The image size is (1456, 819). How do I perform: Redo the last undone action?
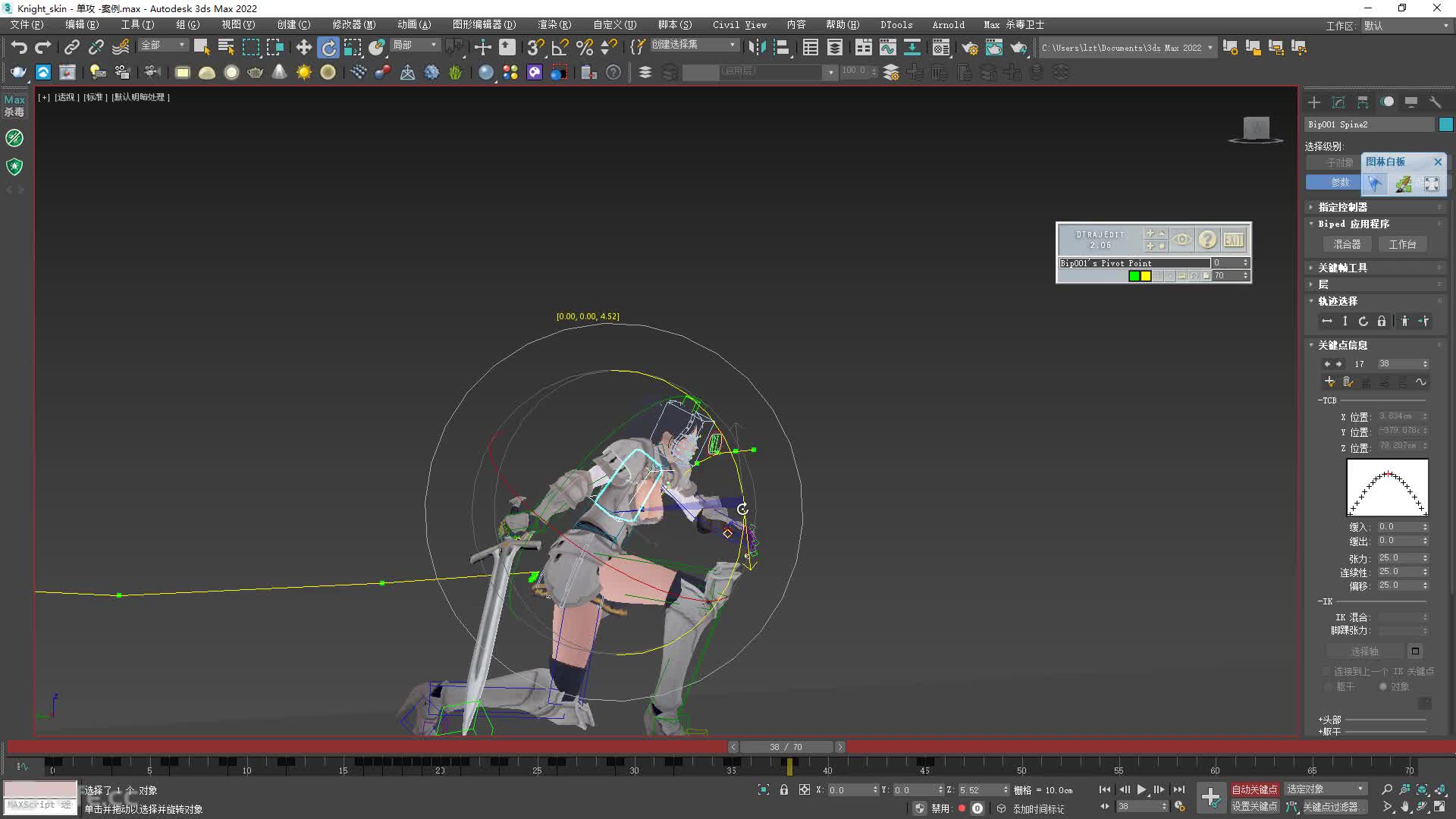point(43,47)
